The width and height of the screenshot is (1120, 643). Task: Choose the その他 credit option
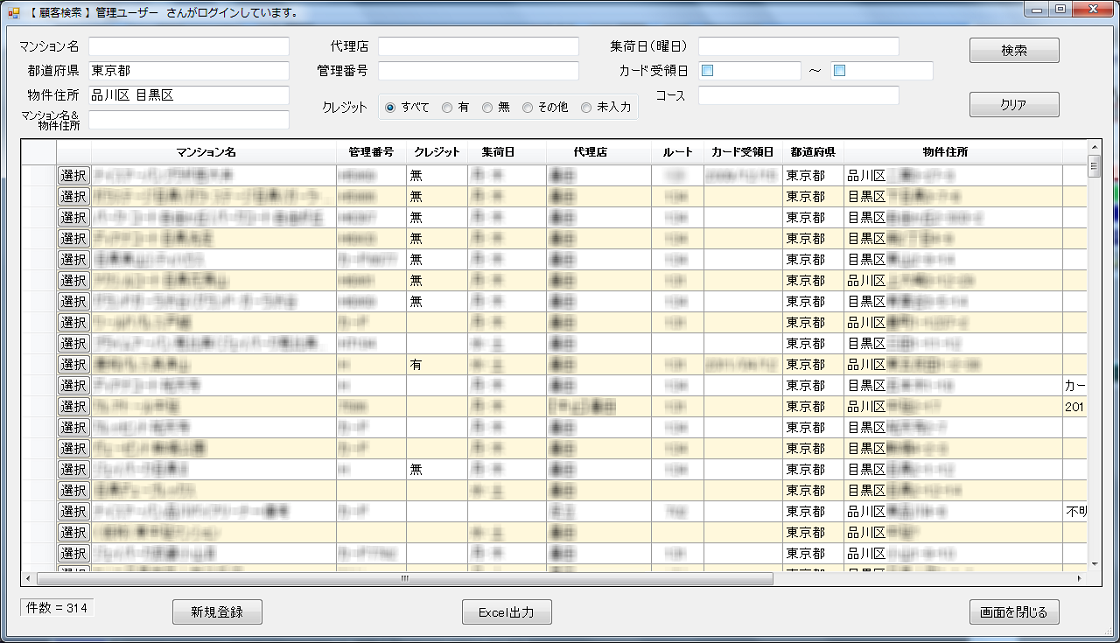(x=528, y=107)
